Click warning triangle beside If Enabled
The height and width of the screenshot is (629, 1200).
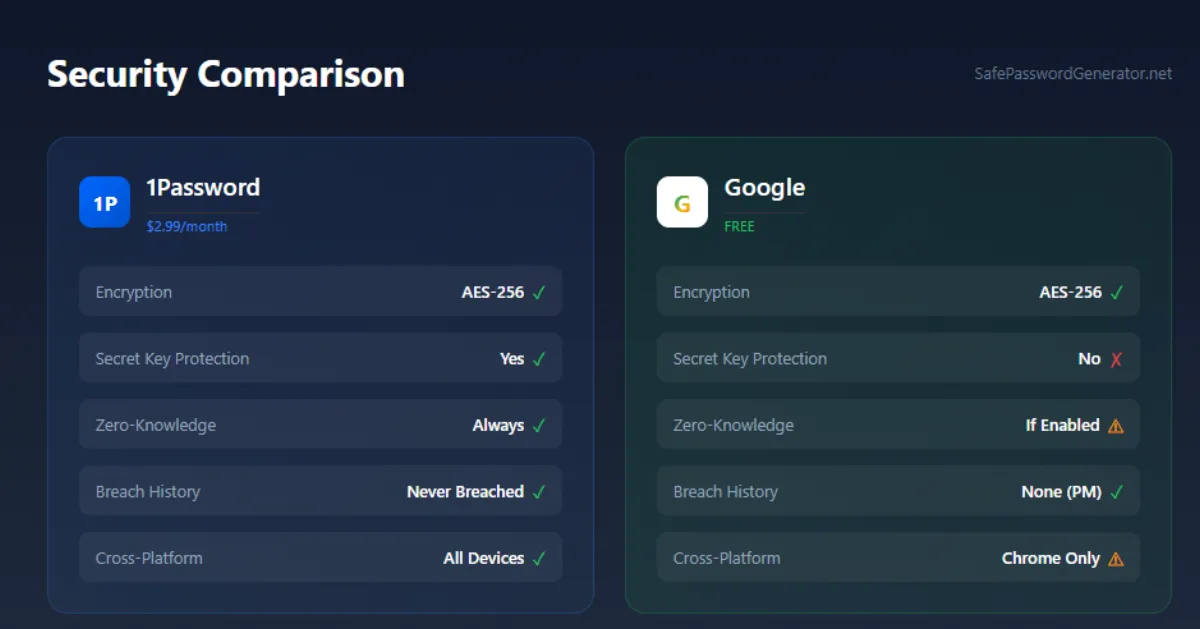[1116, 426]
